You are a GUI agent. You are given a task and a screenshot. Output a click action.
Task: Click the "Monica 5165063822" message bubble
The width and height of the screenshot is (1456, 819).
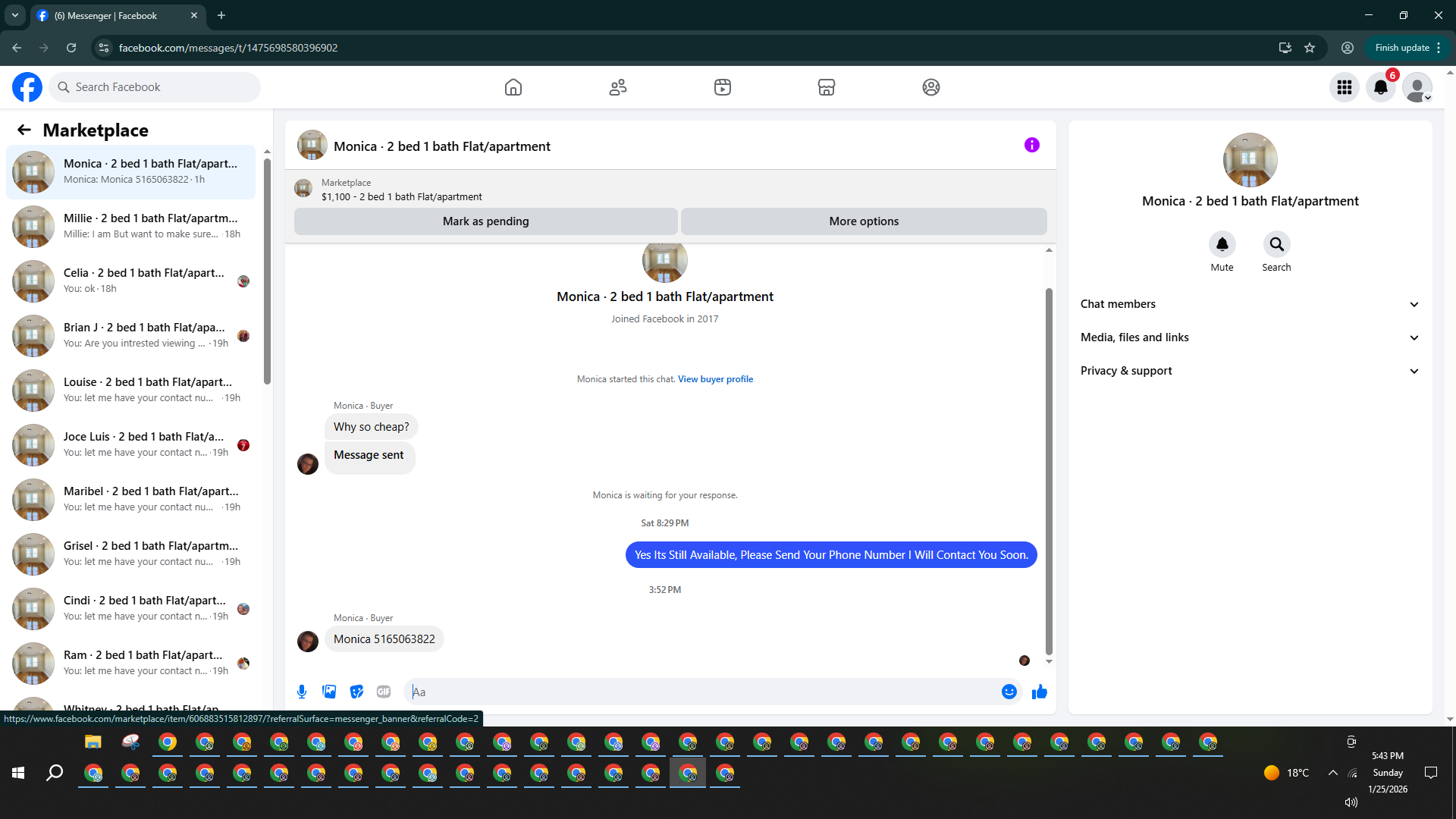tap(384, 639)
